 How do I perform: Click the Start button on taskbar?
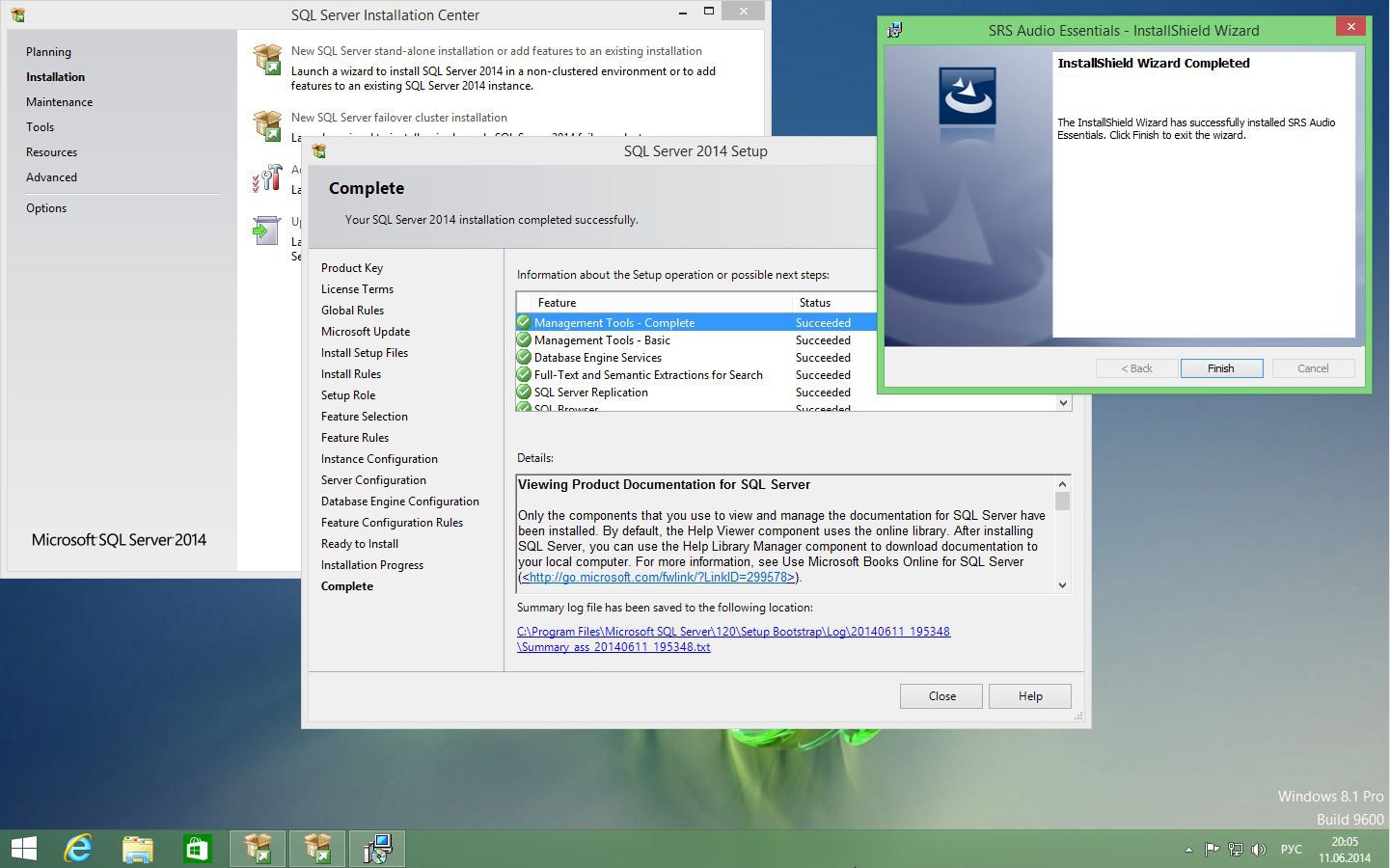[23, 849]
